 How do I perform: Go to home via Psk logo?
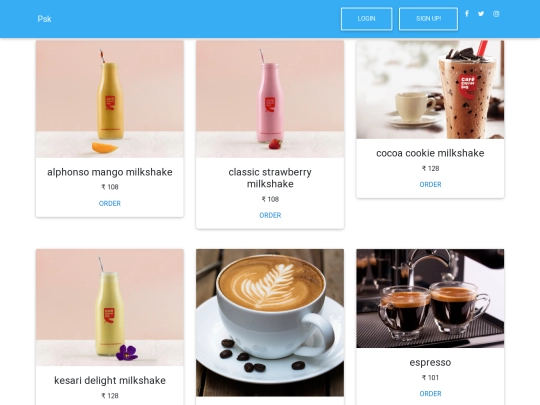[x=44, y=19]
